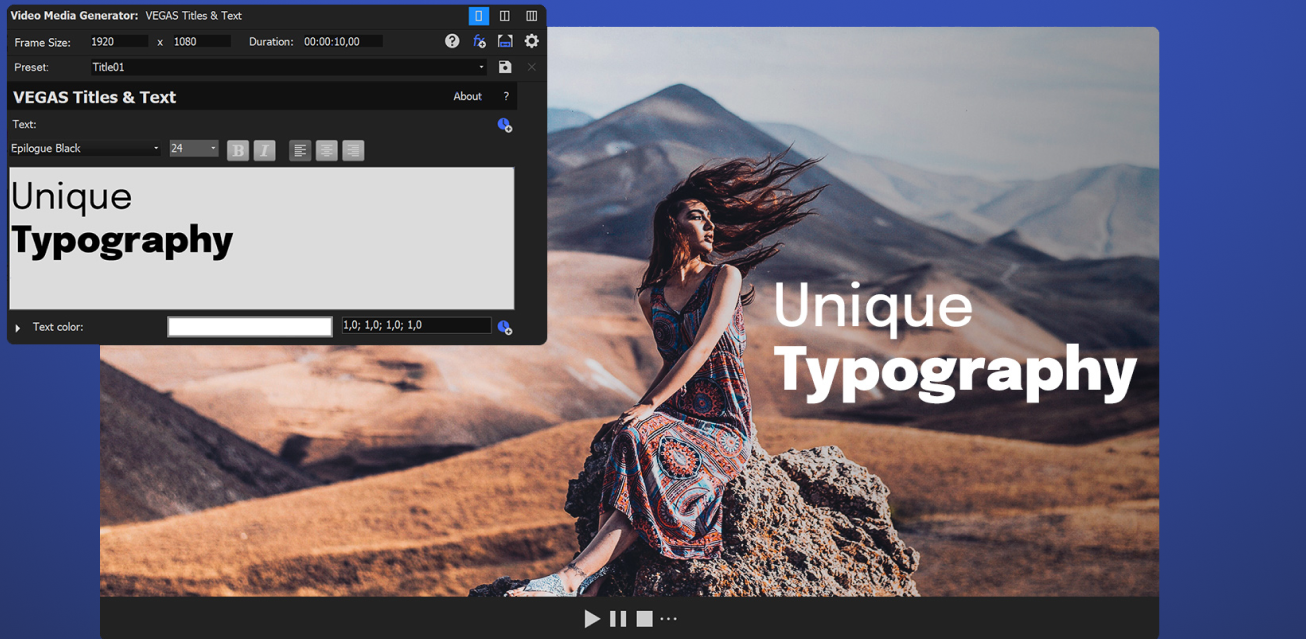Click the Duration timecode field
Viewport: 1306px width, 639px height.
342,42
